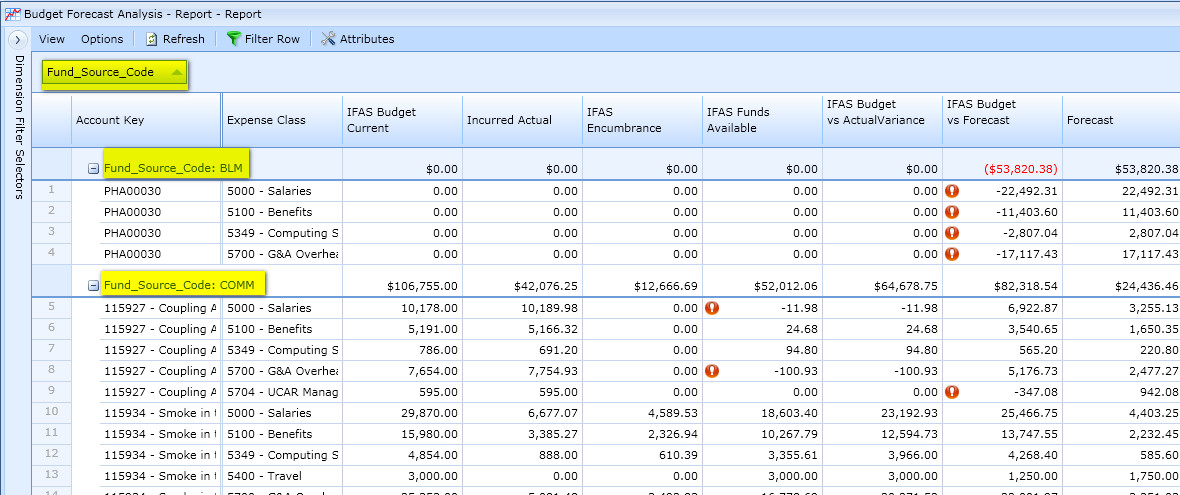
Task: Click COMM variance total $64,678.75
Action: pyautogui.click(x=906, y=286)
